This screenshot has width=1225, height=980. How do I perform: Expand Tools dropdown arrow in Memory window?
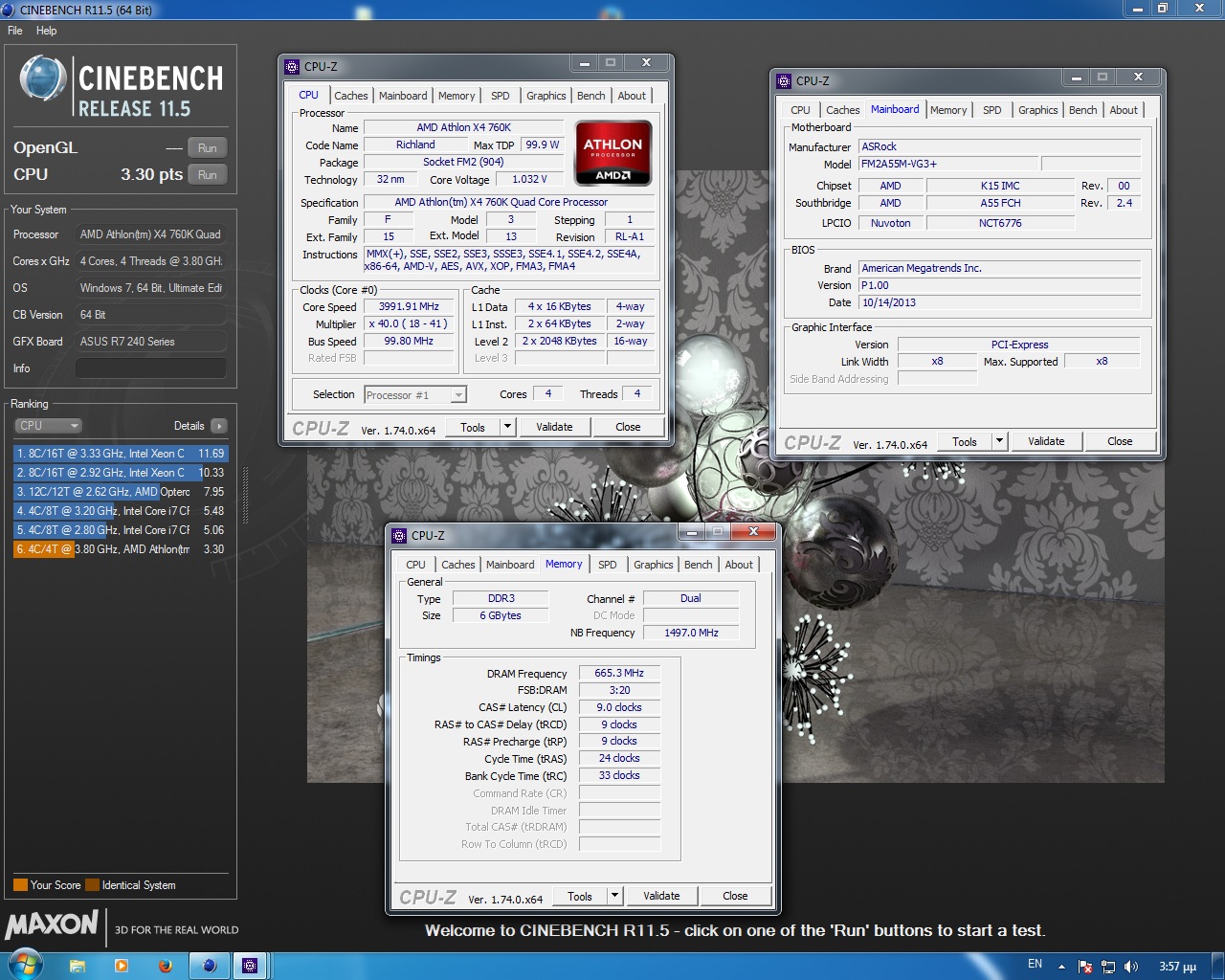click(x=615, y=897)
